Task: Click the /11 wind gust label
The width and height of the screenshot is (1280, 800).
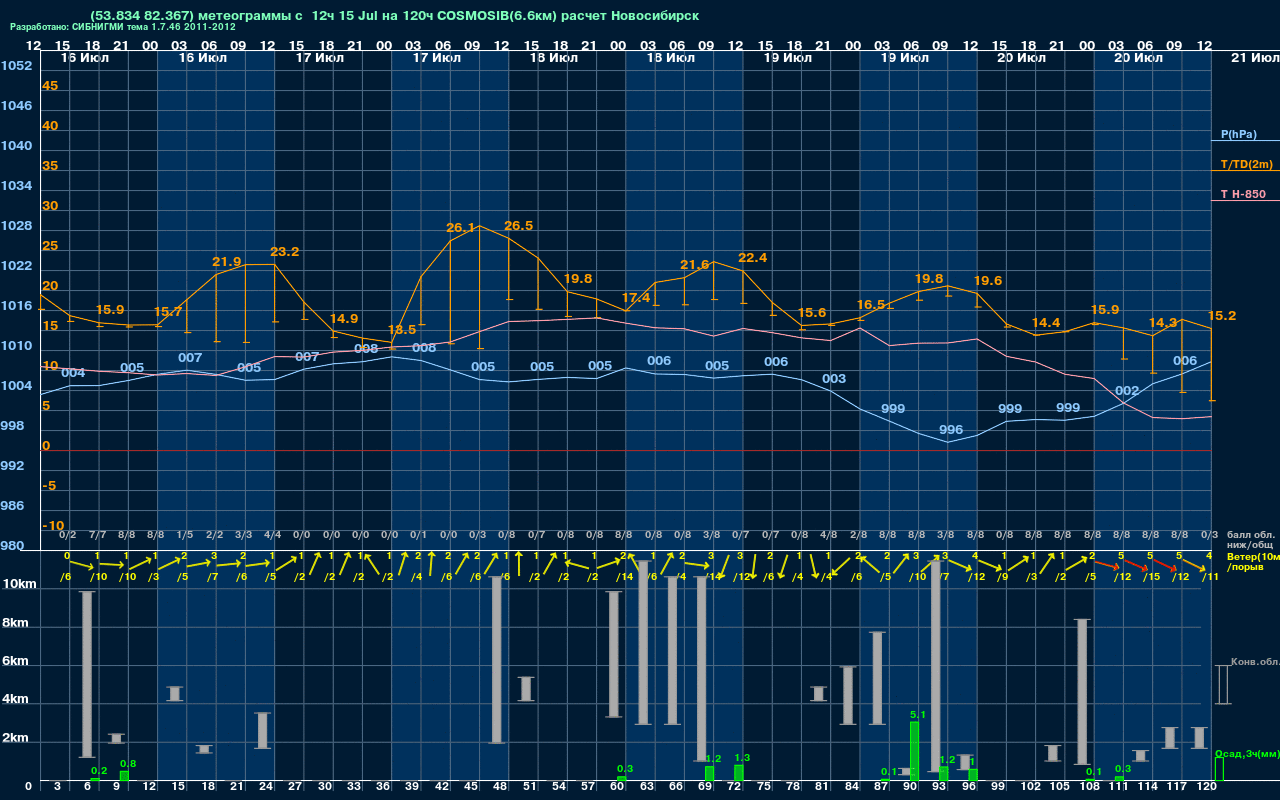Action: [1211, 577]
